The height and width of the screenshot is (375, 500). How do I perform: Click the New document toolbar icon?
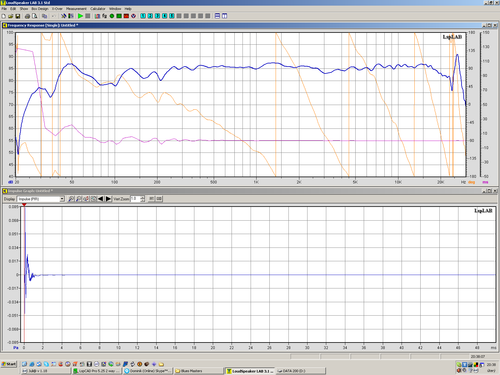(x=4, y=16)
